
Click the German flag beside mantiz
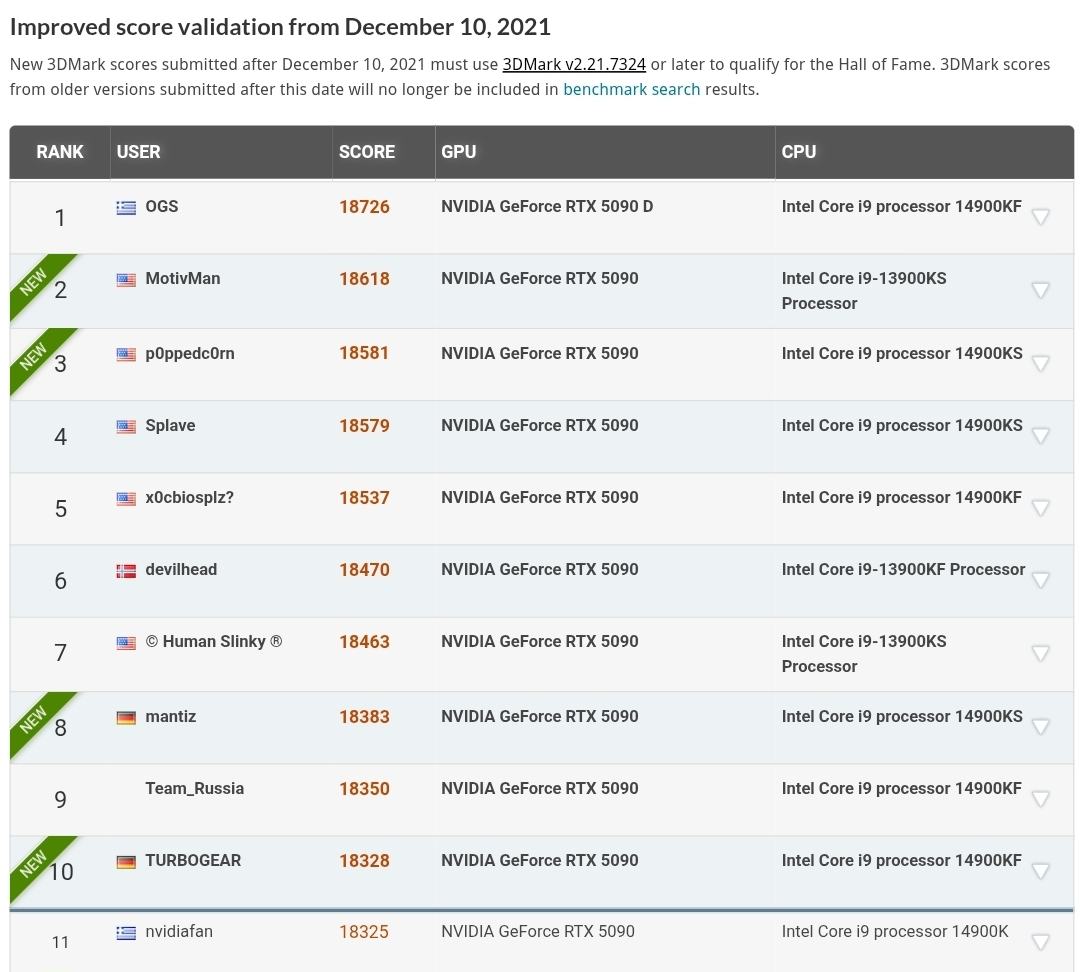click(126, 718)
